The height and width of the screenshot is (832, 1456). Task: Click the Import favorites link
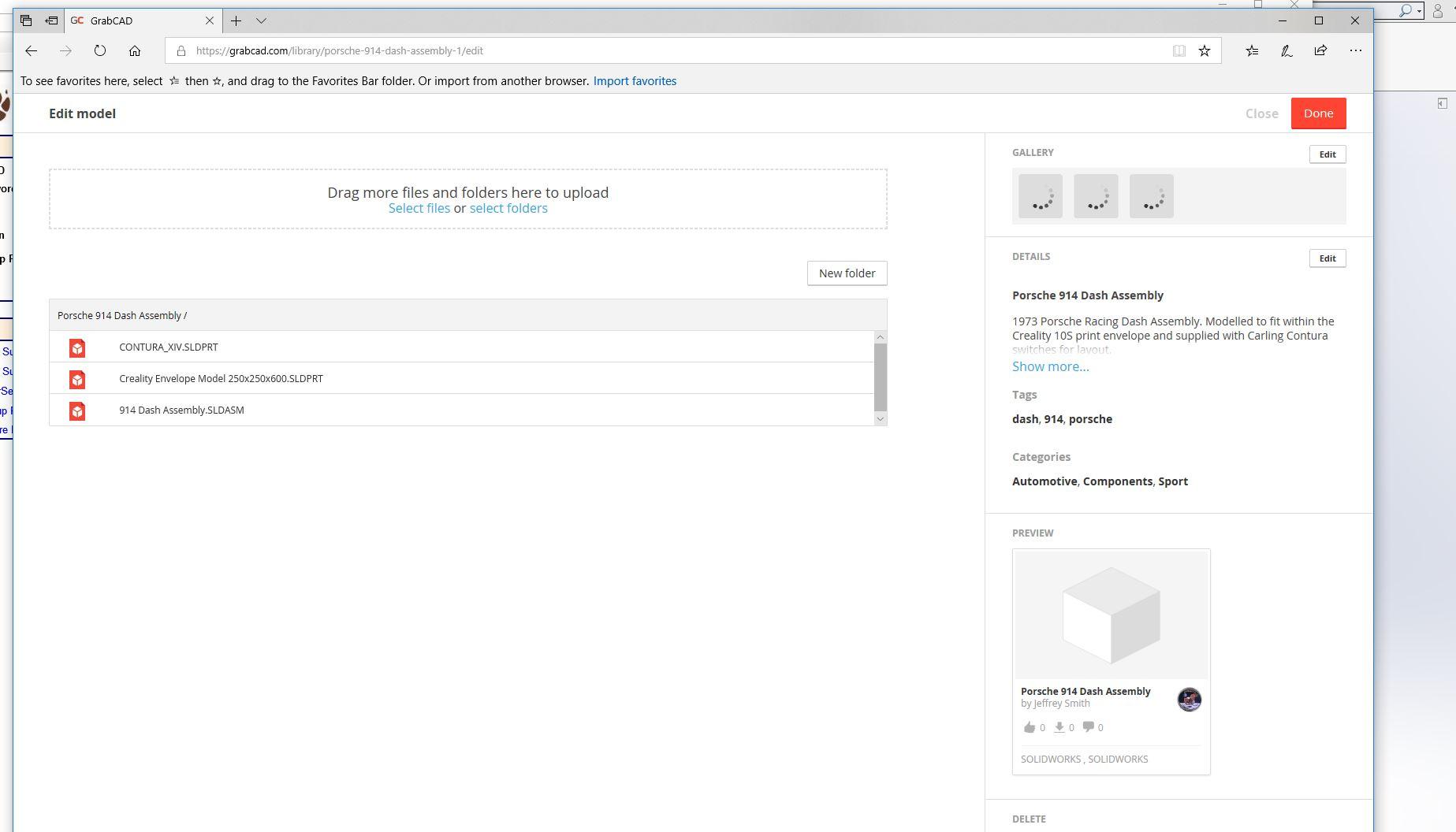635,81
